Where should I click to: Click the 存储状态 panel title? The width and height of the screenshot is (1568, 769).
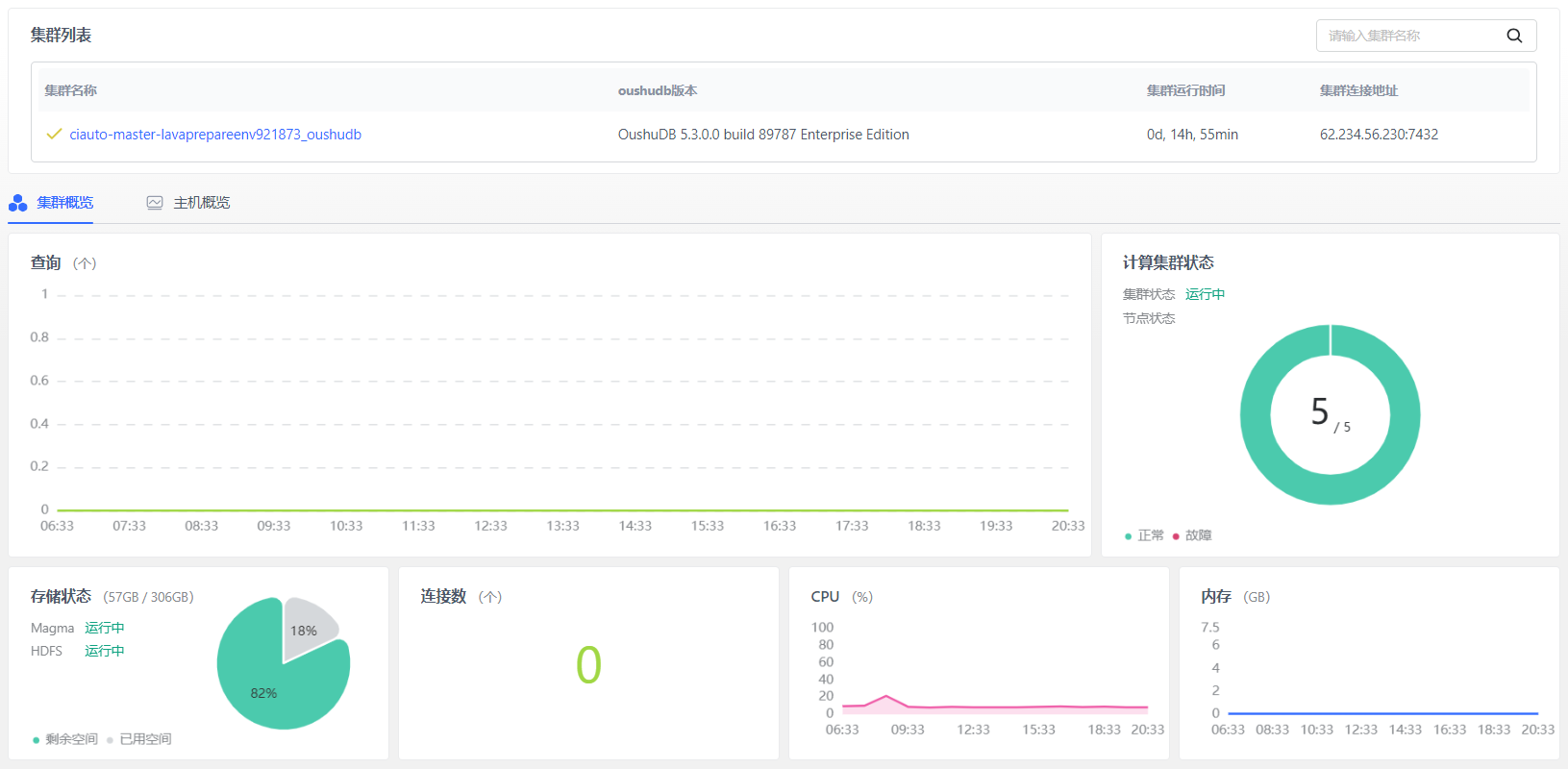[62, 597]
